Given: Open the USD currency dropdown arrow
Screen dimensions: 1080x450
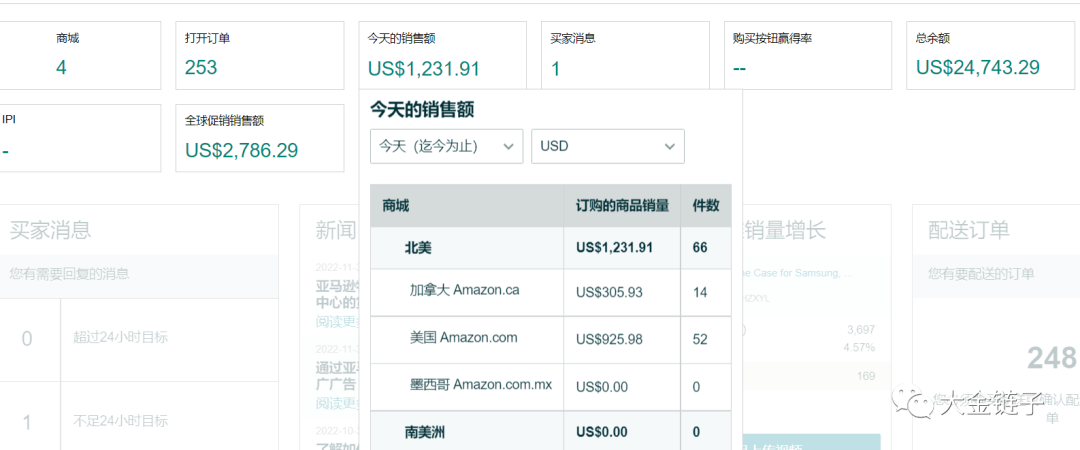Looking at the screenshot, I should (x=670, y=146).
